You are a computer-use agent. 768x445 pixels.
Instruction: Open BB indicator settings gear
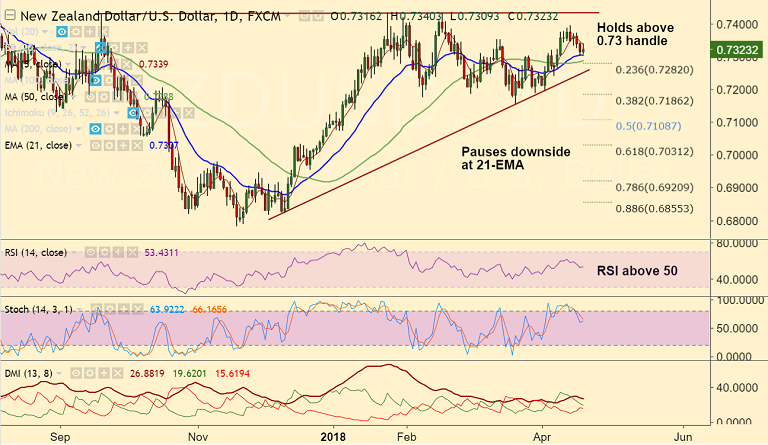coord(115,48)
